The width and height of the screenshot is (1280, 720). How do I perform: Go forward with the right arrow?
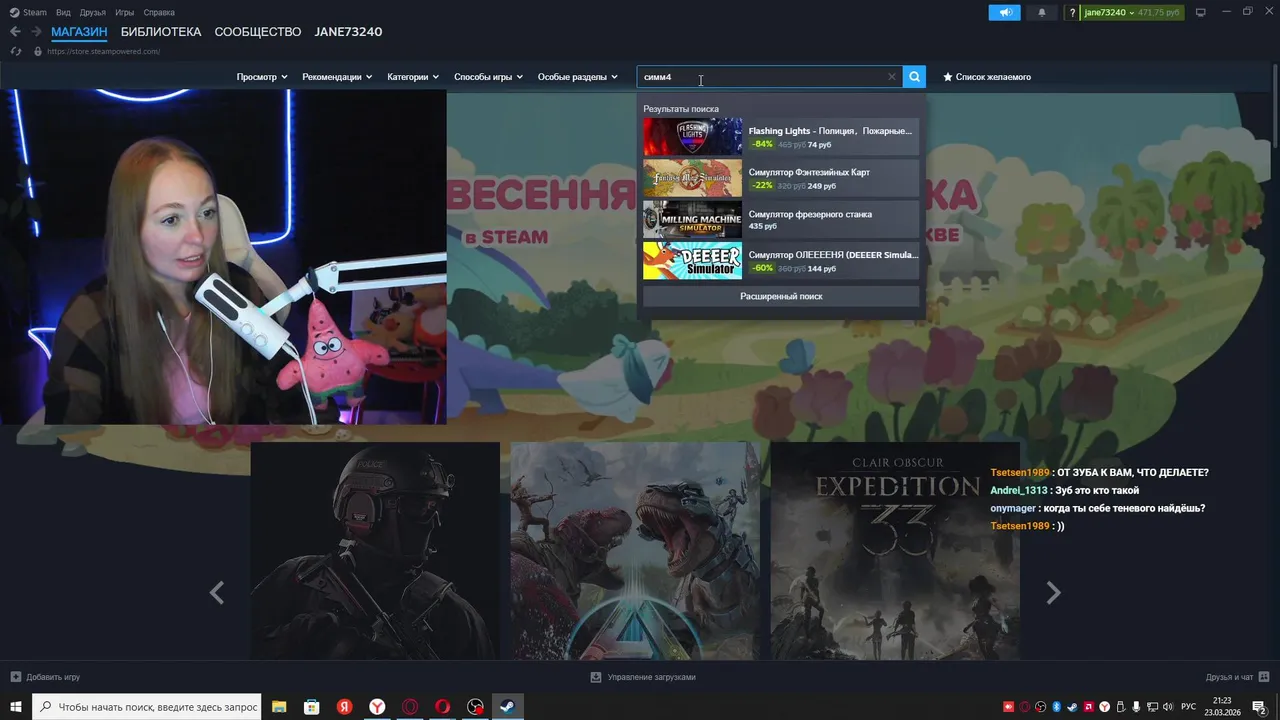pyautogui.click(x=36, y=32)
